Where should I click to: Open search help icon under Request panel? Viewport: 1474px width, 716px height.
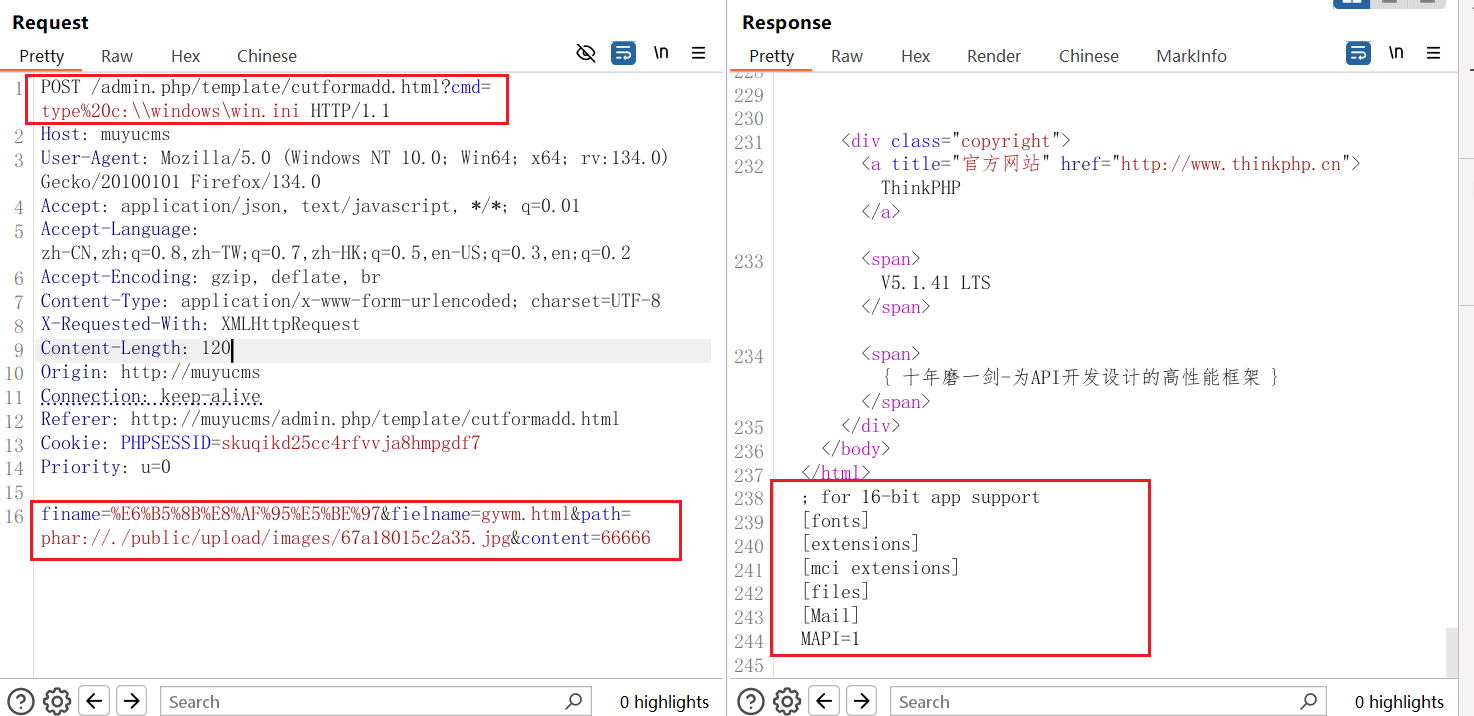coord(21,701)
